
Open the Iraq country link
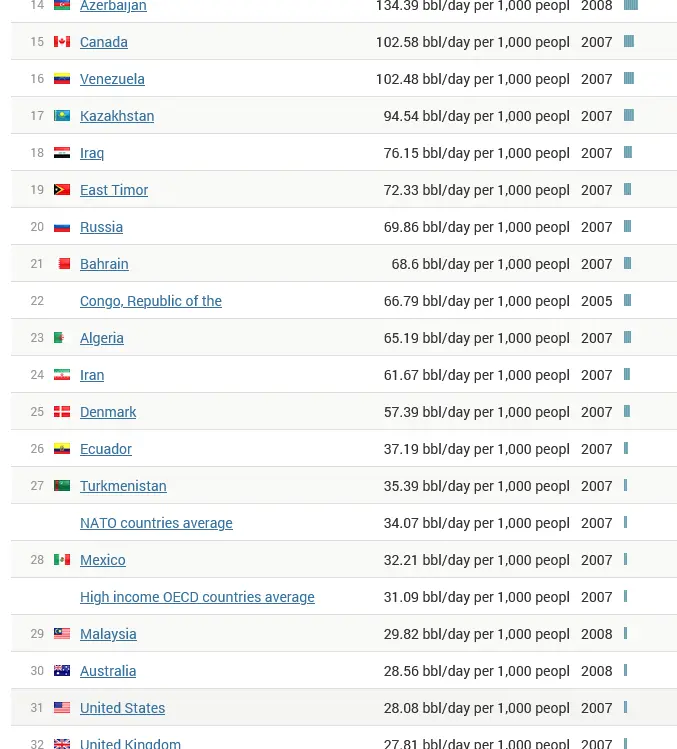tap(92, 153)
